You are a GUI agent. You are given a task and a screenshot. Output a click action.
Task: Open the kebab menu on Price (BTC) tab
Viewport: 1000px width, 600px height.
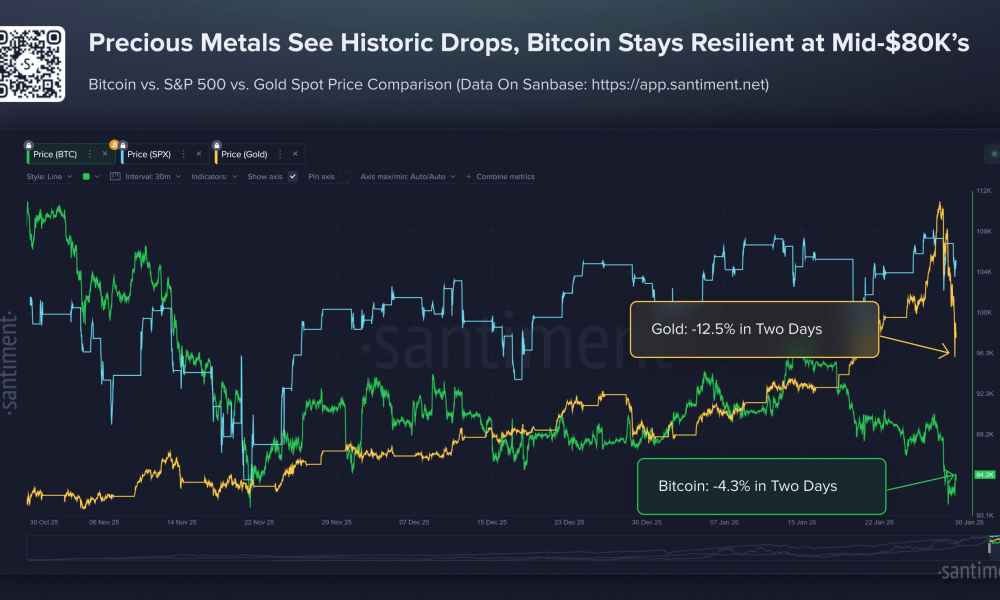[90, 153]
